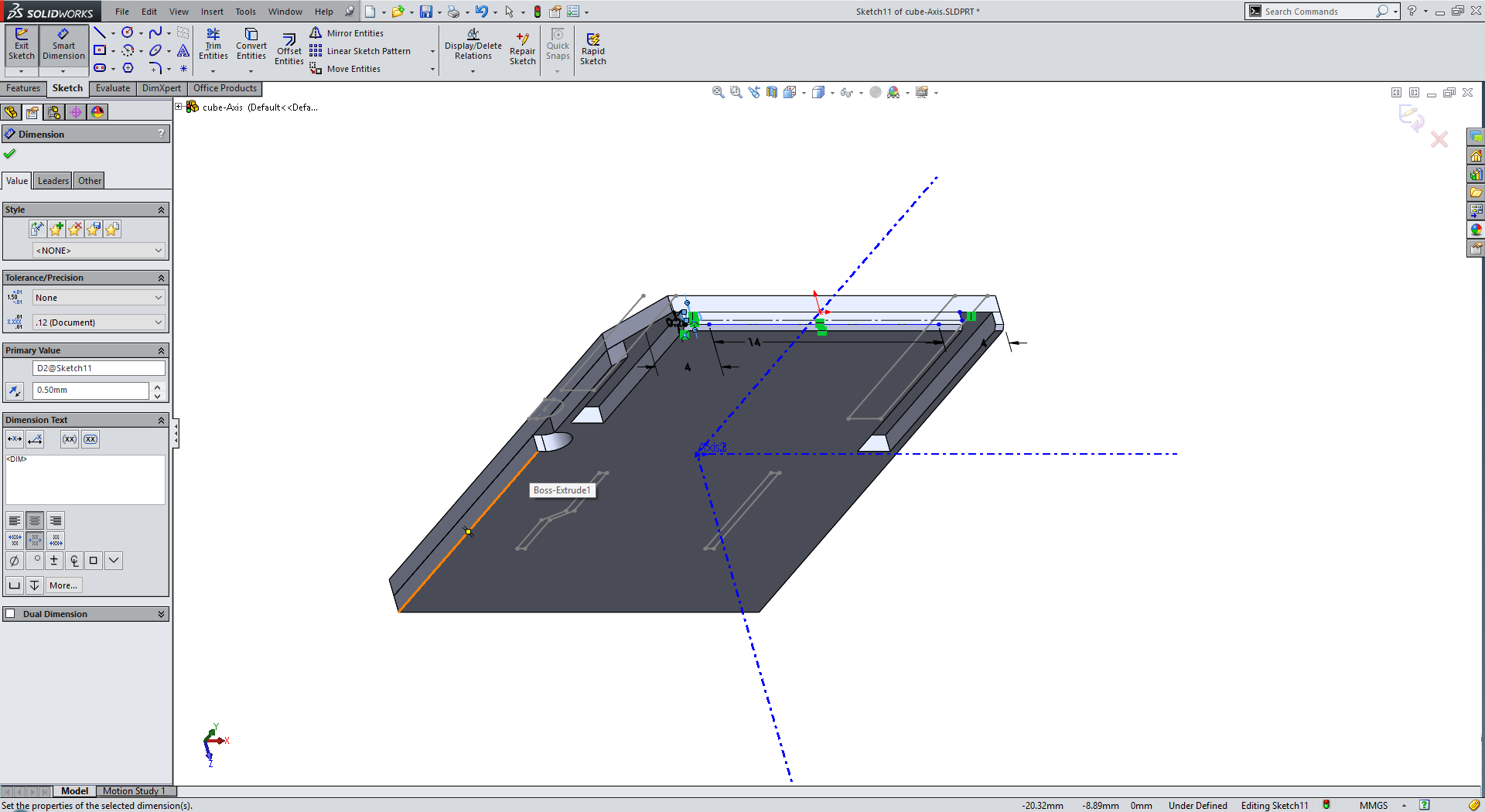Click Trim Entities tool
The width and height of the screenshot is (1485, 812).
[x=213, y=45]
